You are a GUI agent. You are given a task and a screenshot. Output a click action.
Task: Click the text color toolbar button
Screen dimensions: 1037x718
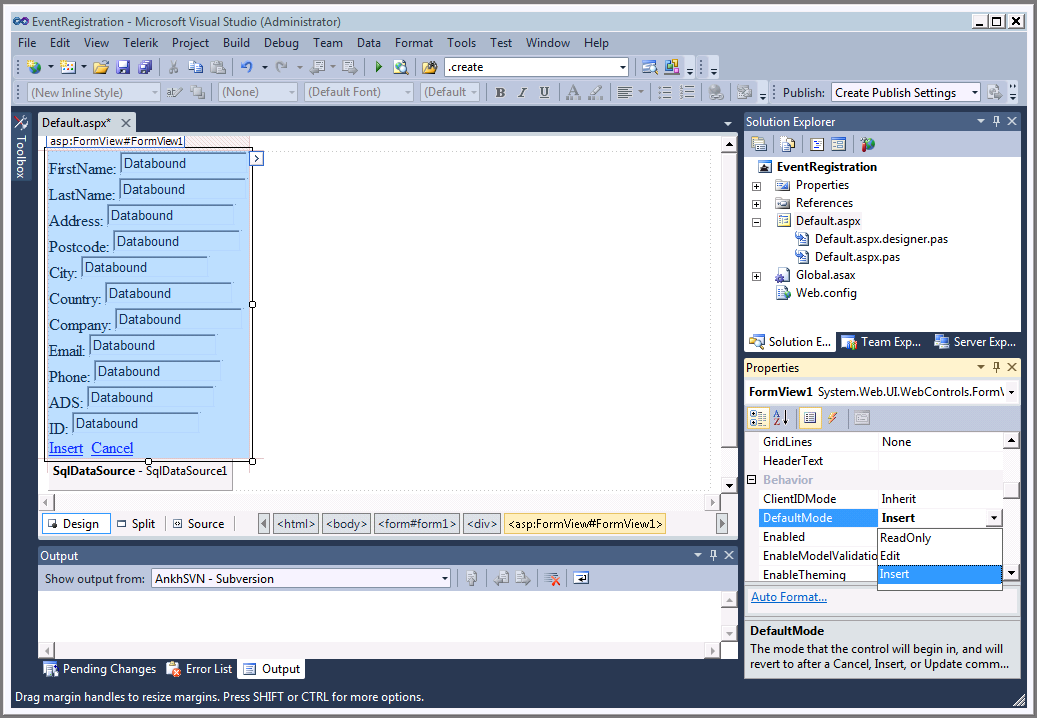tap(573, 93)
